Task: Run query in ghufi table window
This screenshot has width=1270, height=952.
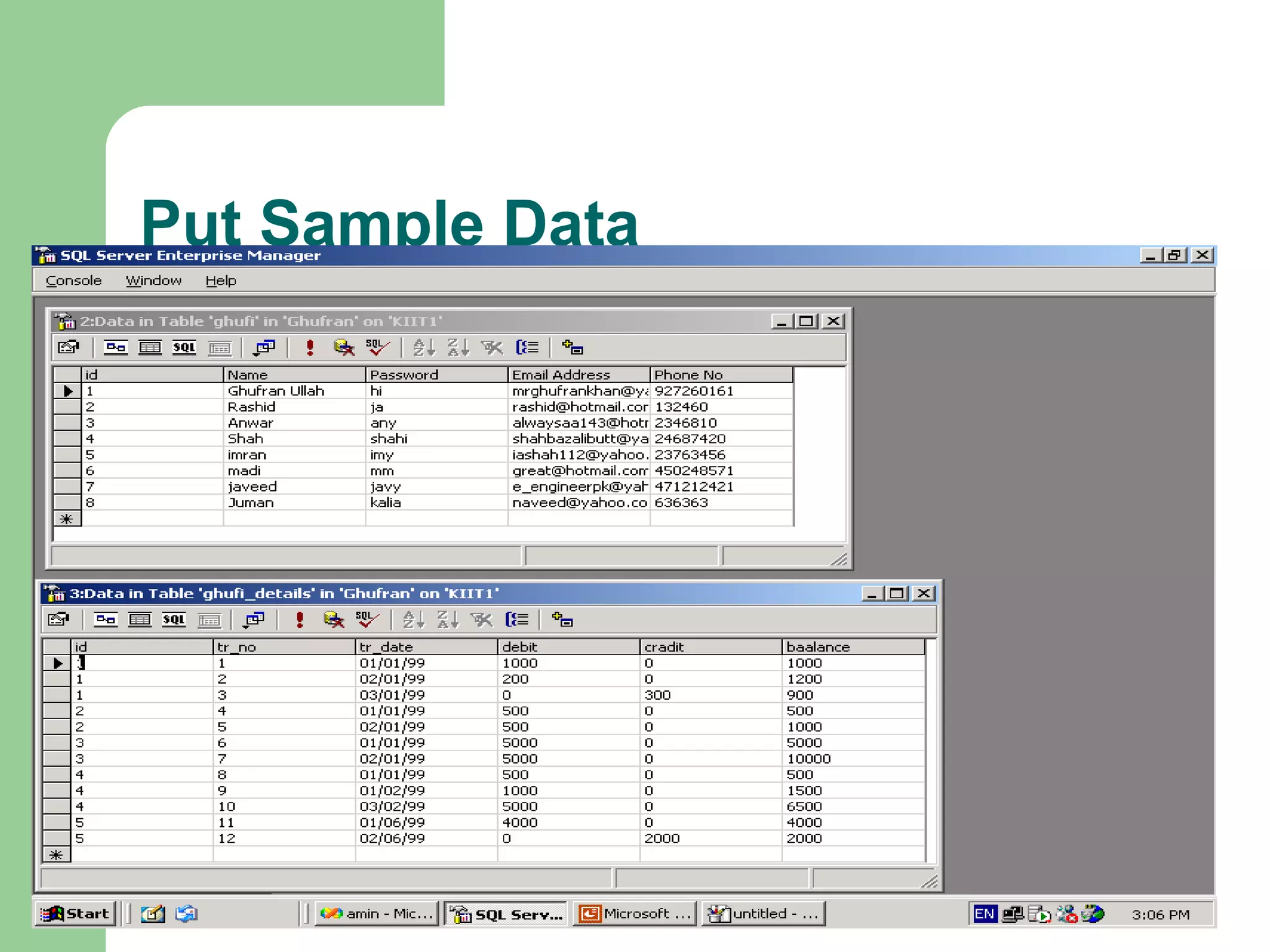Action: click(x=310, y=347)
